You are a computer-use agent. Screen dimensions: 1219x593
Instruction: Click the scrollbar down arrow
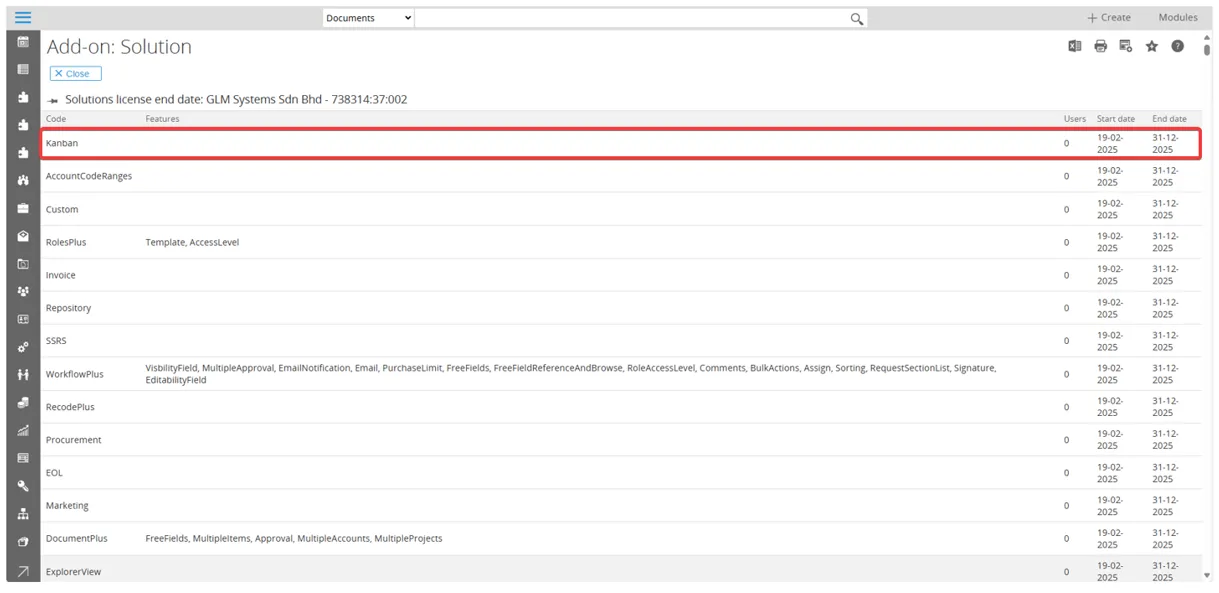click(x=1207, y=575)
